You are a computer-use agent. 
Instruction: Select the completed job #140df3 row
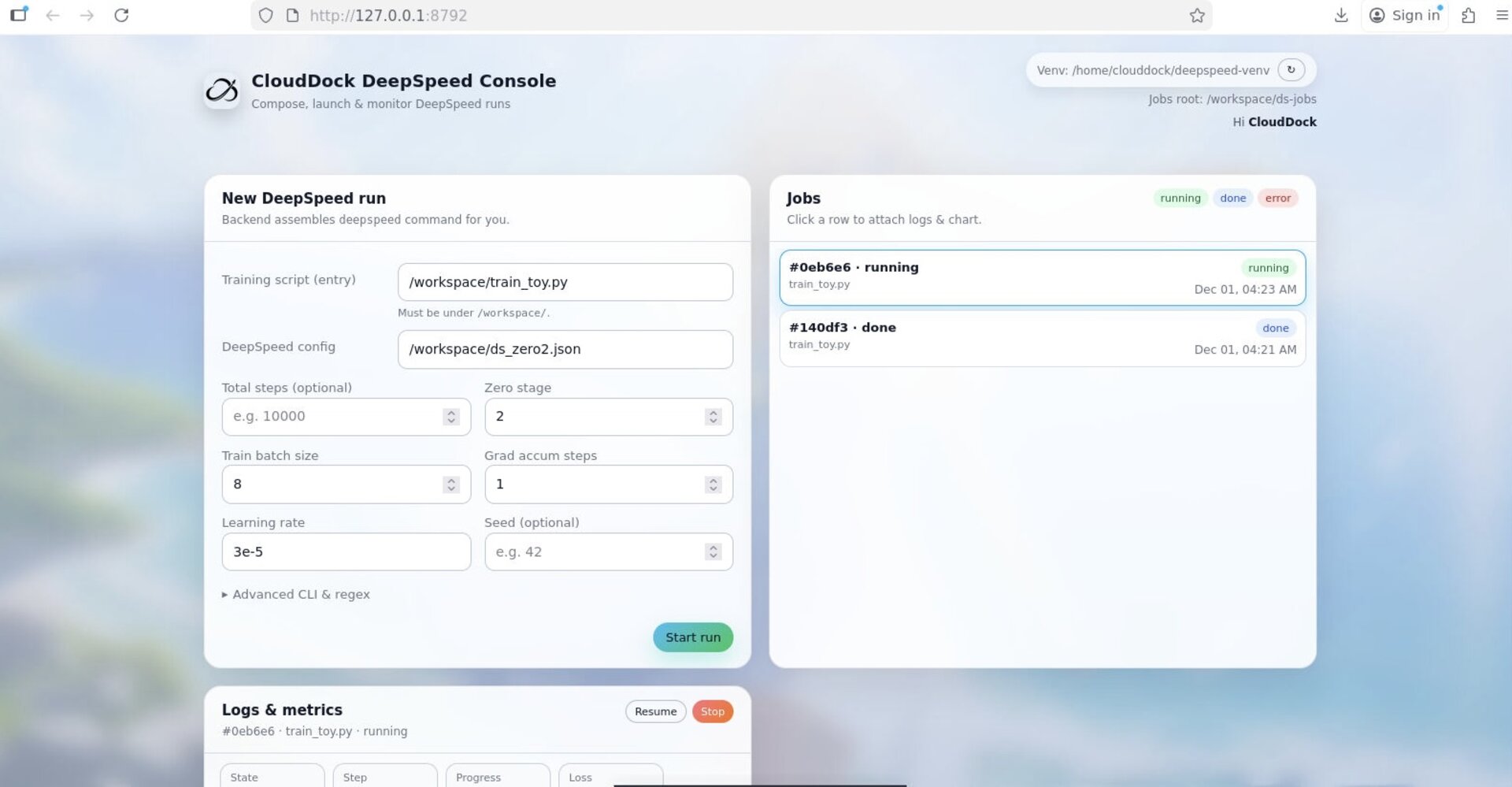[1041, 337]
